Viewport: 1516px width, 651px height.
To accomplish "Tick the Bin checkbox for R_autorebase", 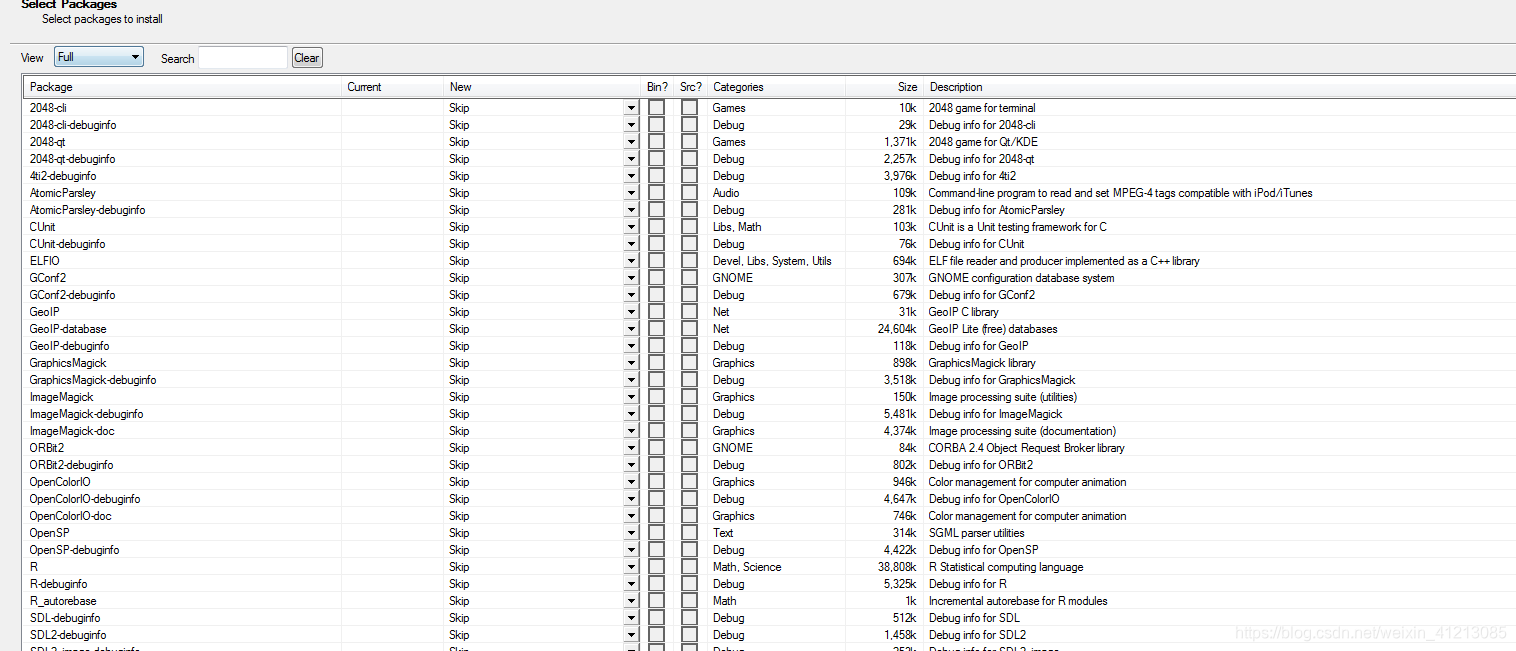I will [x=656, y=601].
